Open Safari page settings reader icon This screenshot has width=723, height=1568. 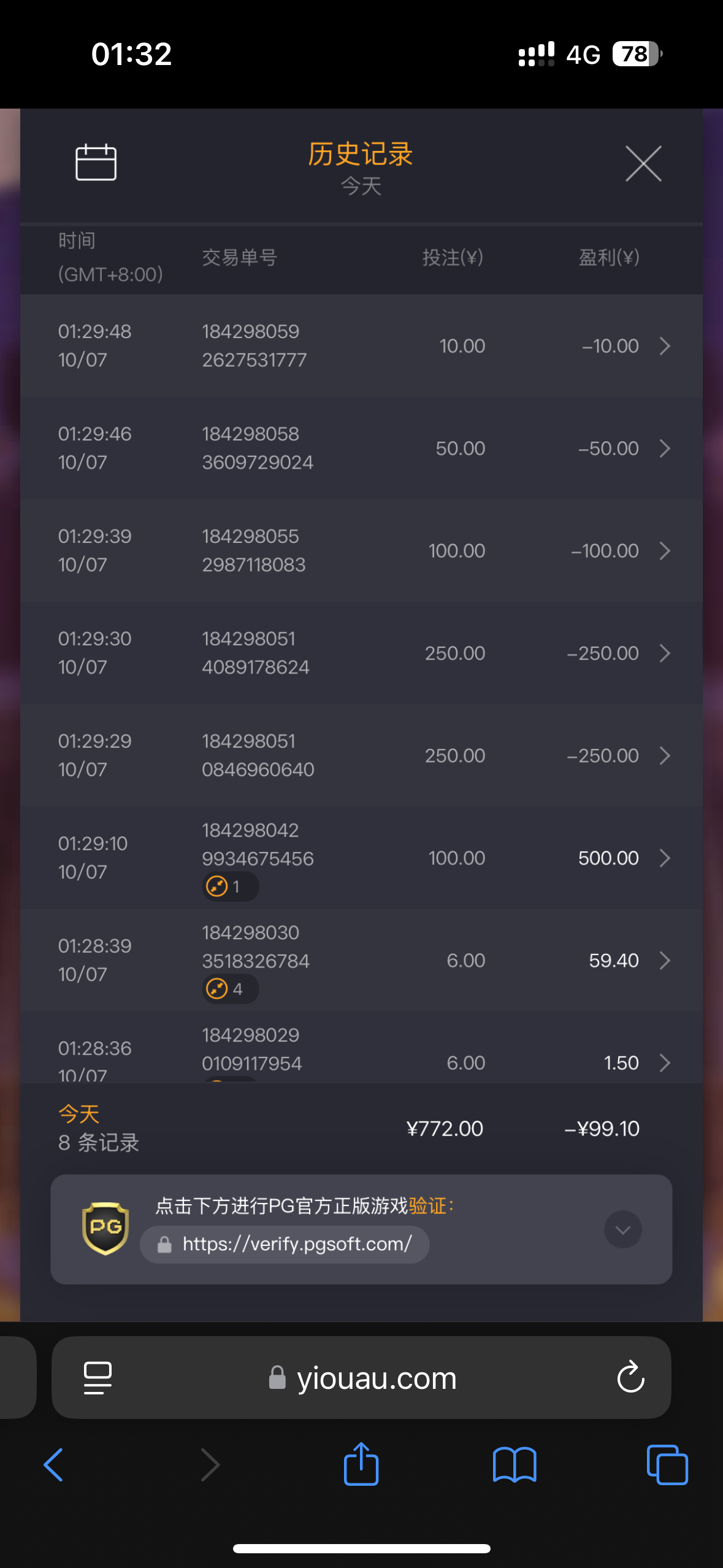click(98, 1378)
